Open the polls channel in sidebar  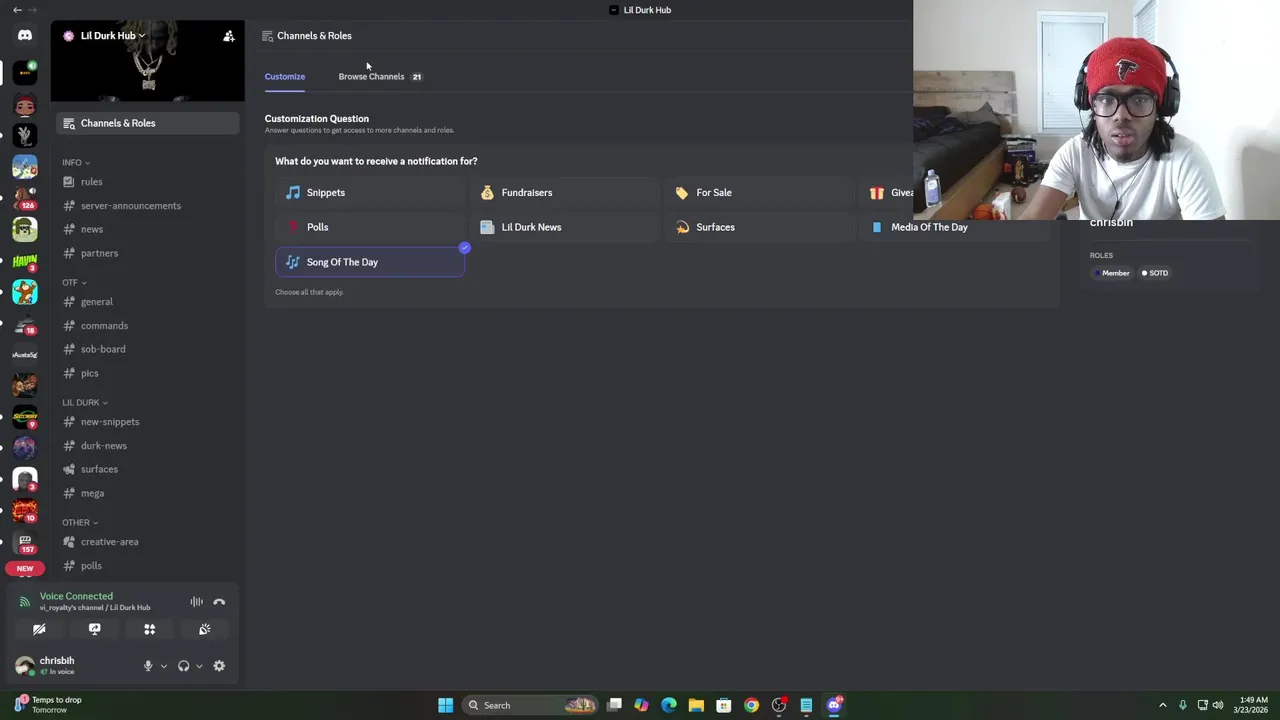click(x=148, y=566)
